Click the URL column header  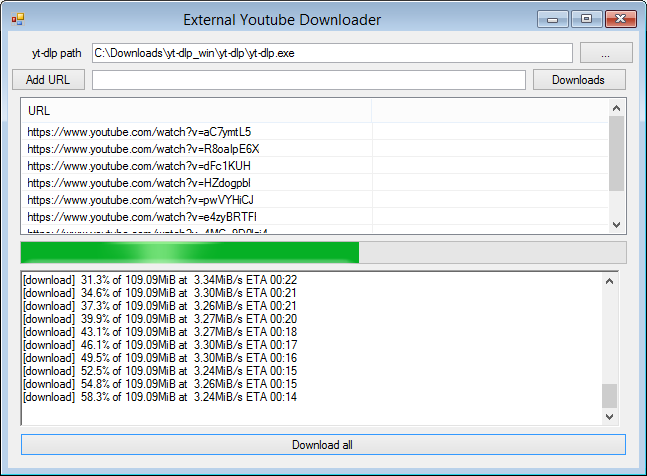point(196,111)
